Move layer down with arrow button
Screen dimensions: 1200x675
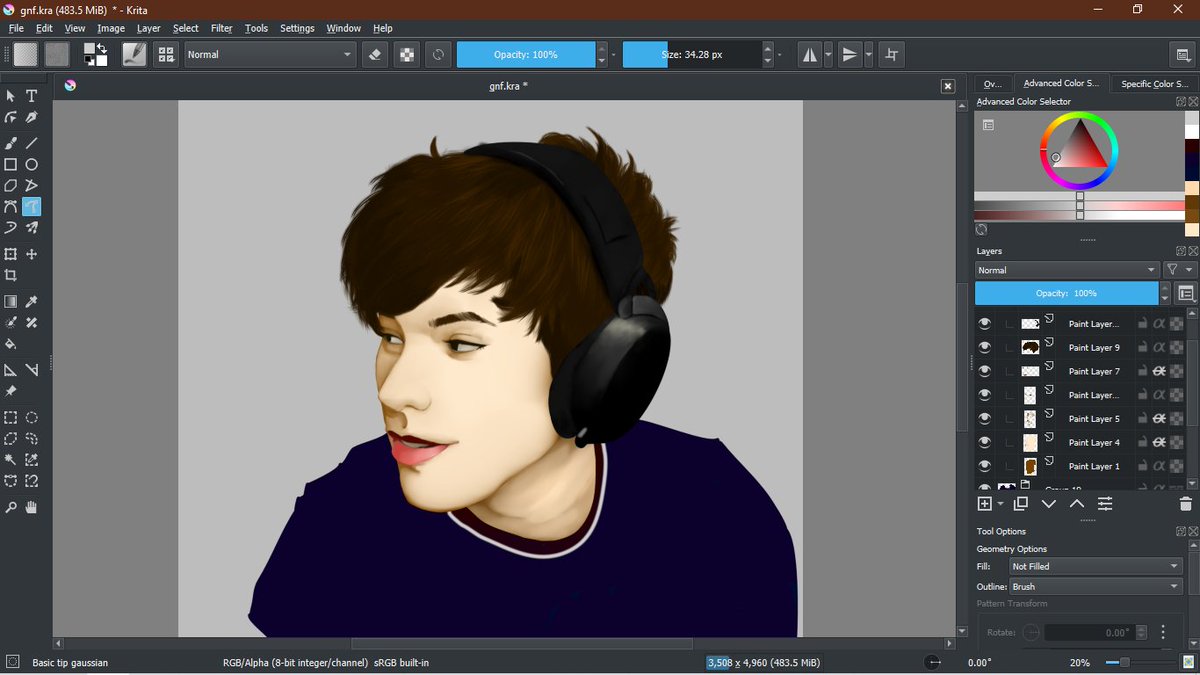[1049, 504]
